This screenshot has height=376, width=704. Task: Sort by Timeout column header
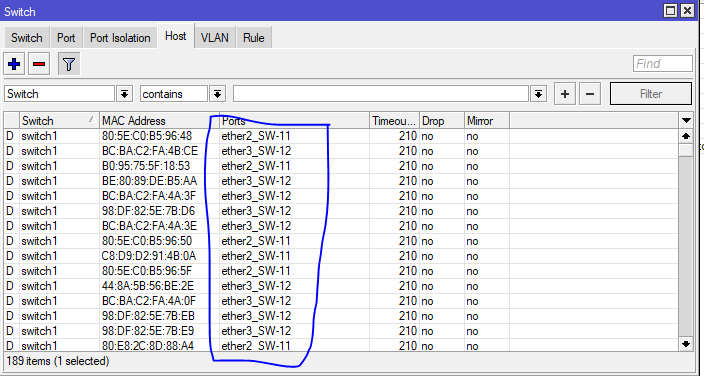pyautogui.click(x=394, y=120)
